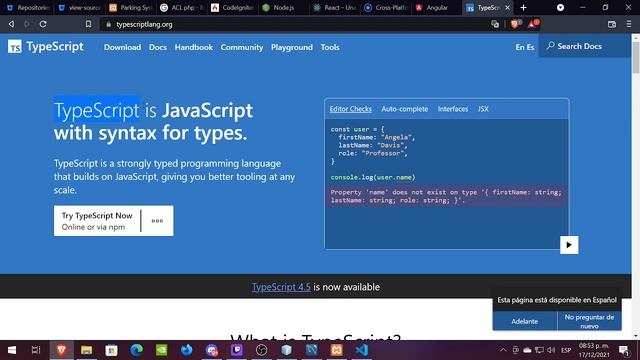
Task: Reload the page with the refresh icon
Action: coord(43,24)
